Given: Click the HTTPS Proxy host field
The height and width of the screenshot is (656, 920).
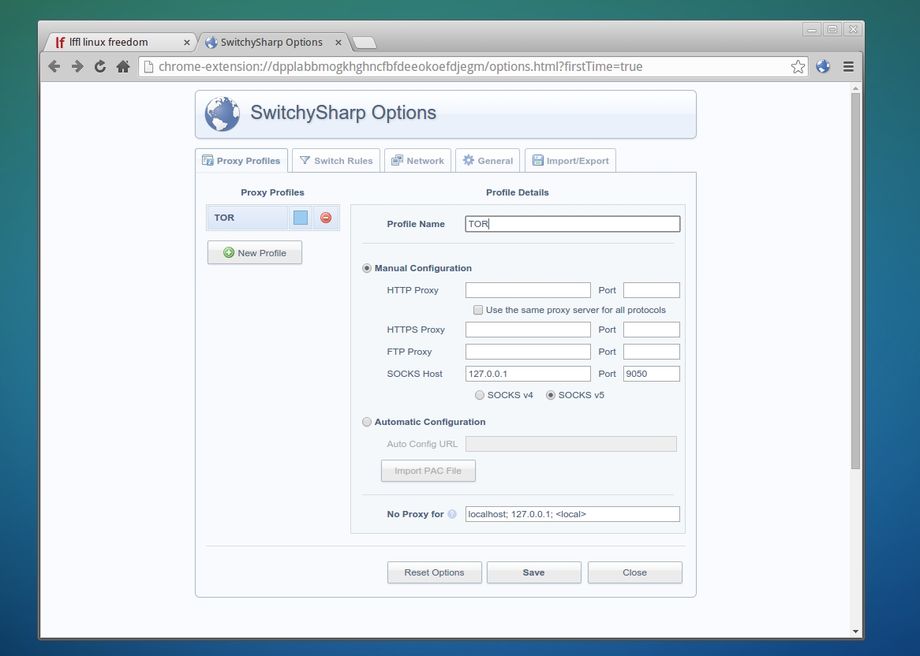Looking at the screenshot, I should [528, 330].
